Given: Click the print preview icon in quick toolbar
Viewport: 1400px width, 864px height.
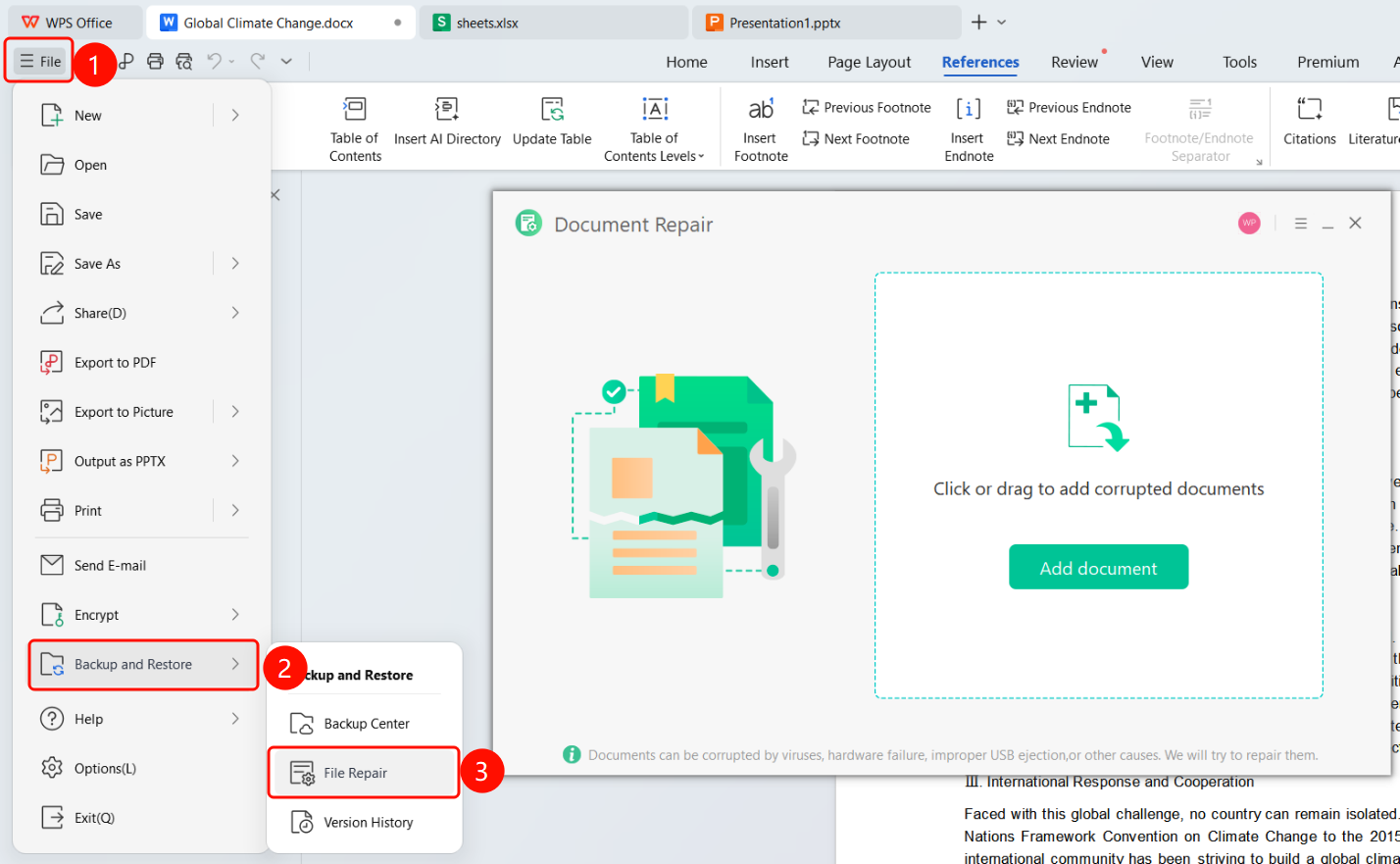Looking at the screenshot, I should pyautogui.click(x=183, y=61).
